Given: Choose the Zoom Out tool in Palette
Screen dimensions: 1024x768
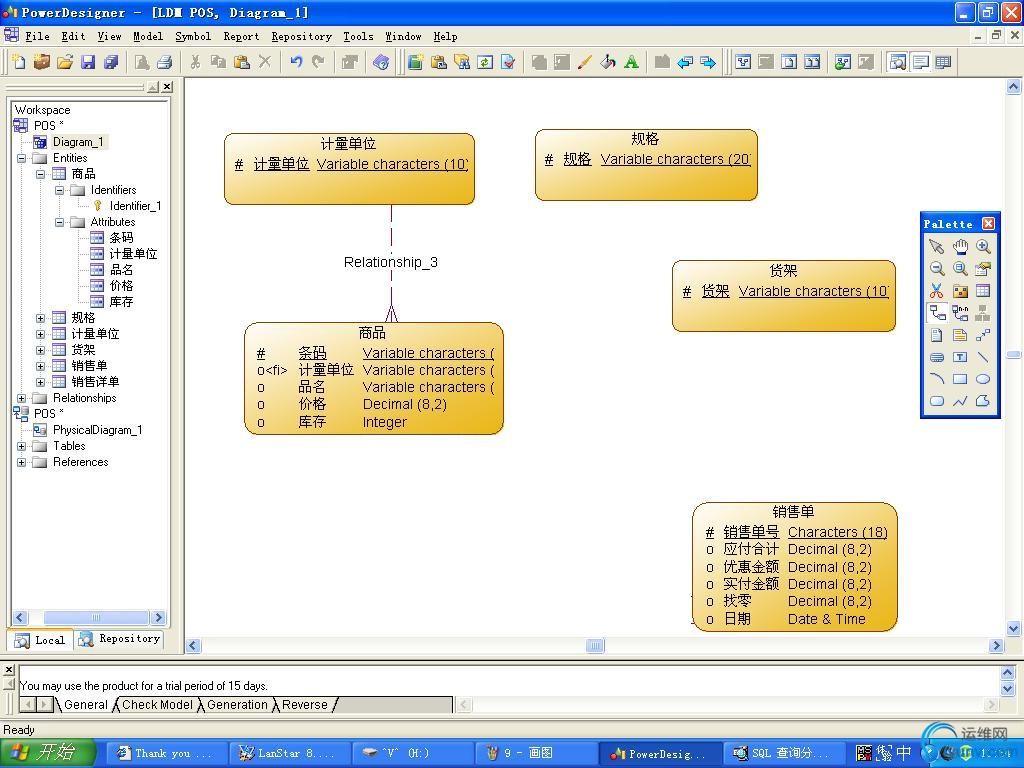Looking at the screenshot, I should 936,268.
